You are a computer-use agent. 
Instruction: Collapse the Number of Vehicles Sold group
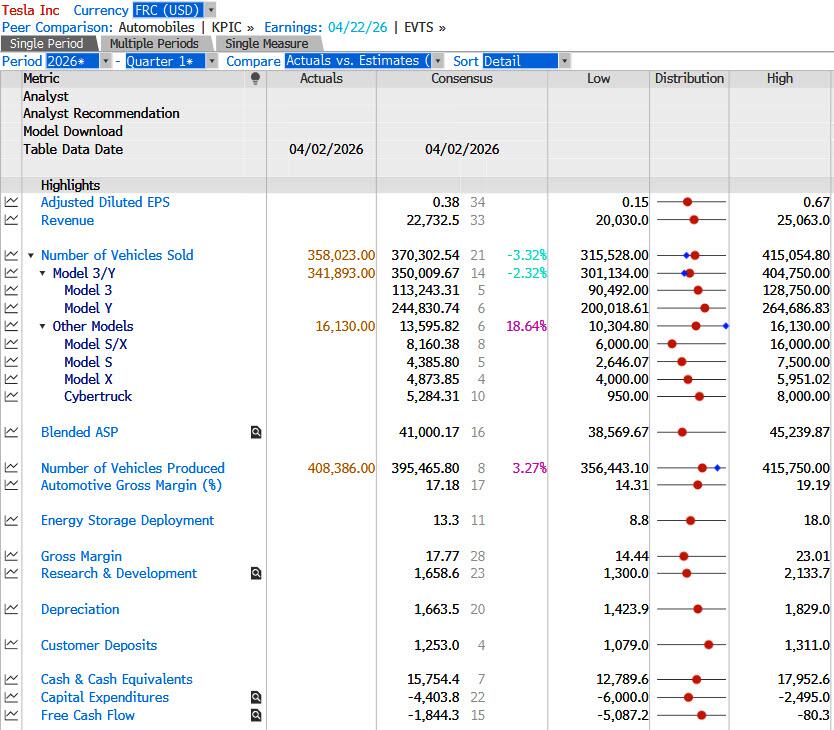click(x=31, y=256)
